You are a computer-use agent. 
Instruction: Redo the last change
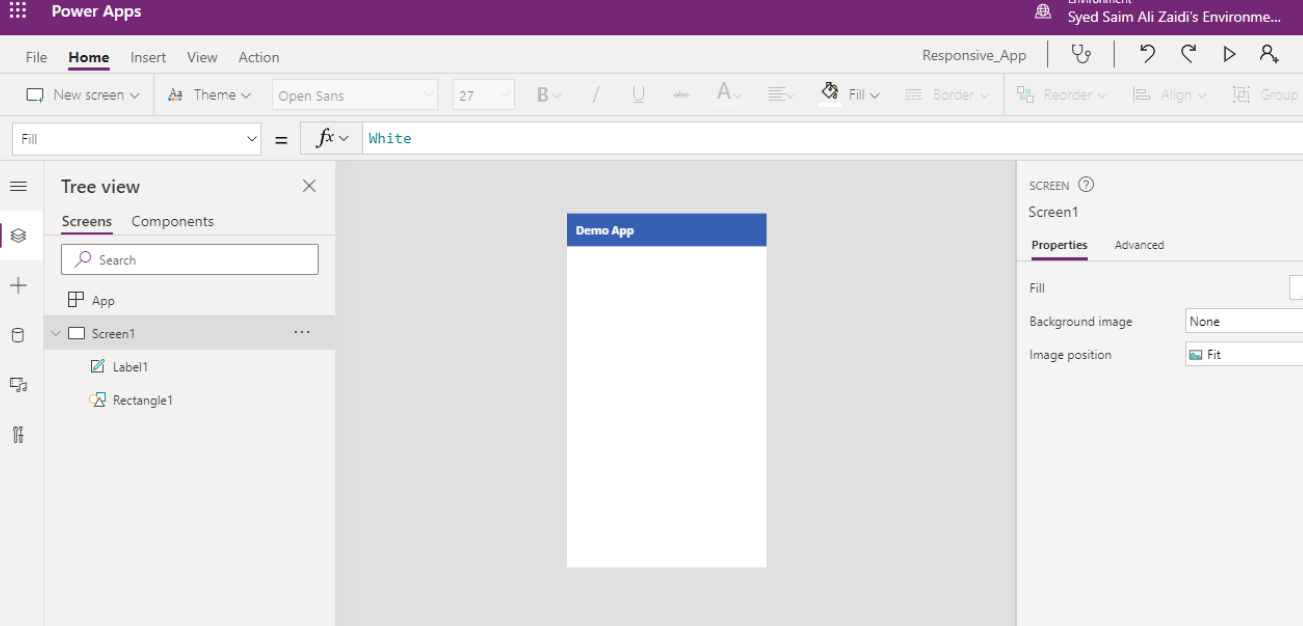coord(1188,53)
